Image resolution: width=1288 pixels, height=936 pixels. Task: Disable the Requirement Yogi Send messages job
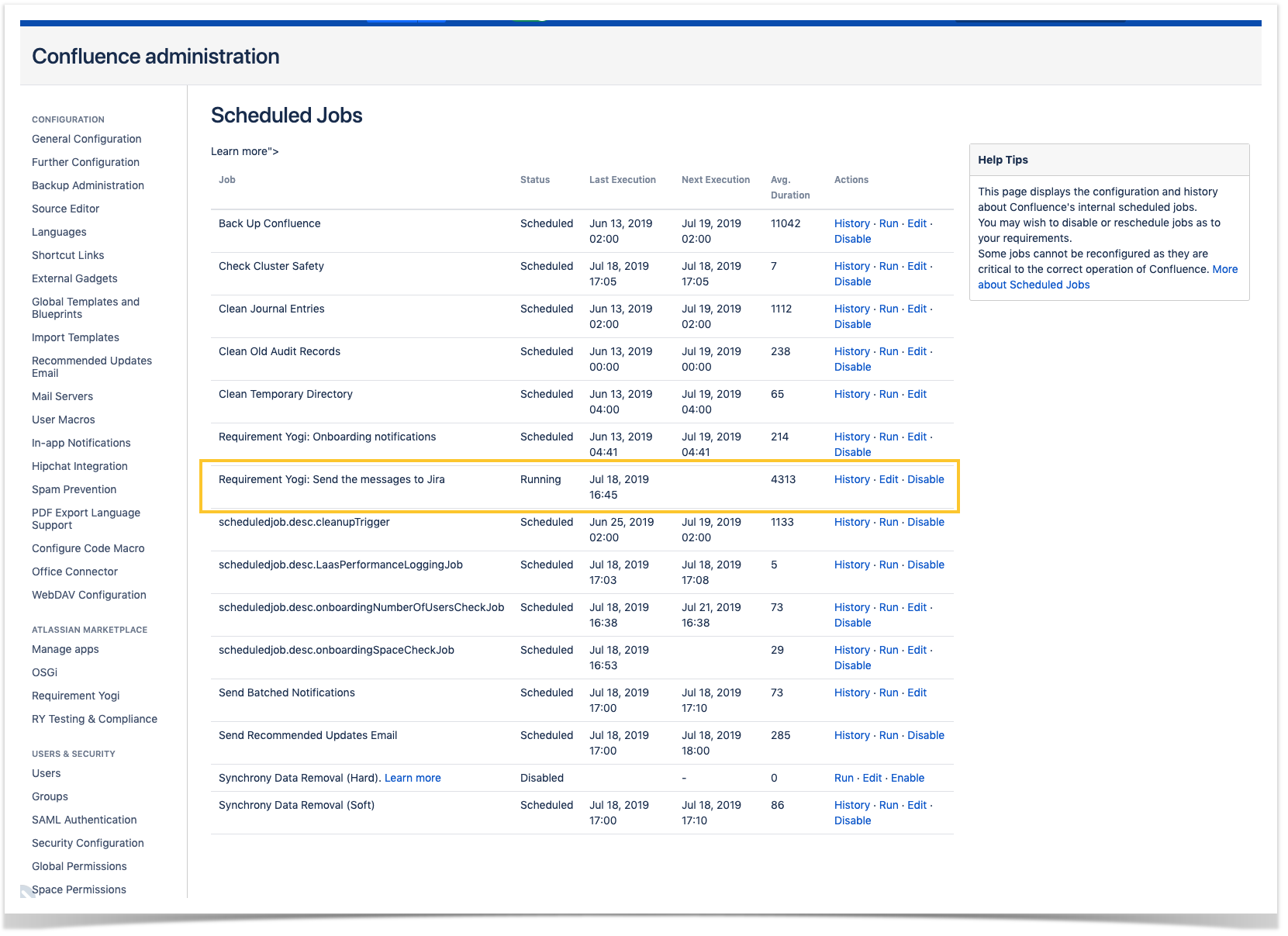926,479
